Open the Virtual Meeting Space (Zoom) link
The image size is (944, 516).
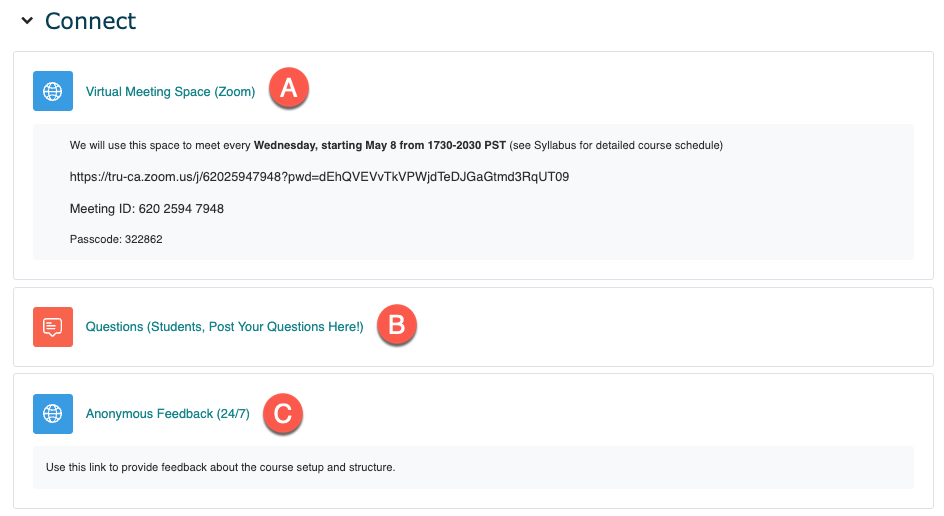[x=170, y=92]
